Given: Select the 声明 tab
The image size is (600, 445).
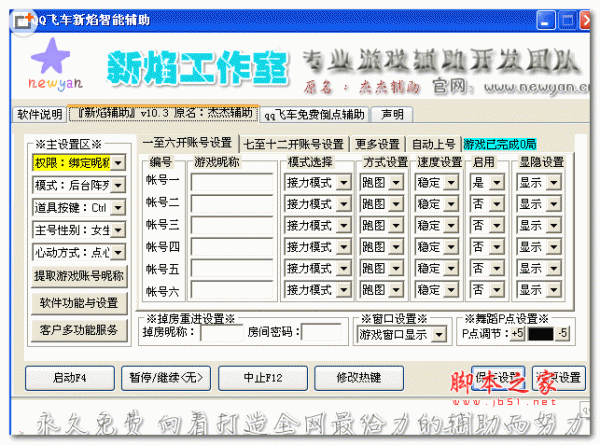Looking at the screenshot, I should pyautogui.click(x=391, y=114).
